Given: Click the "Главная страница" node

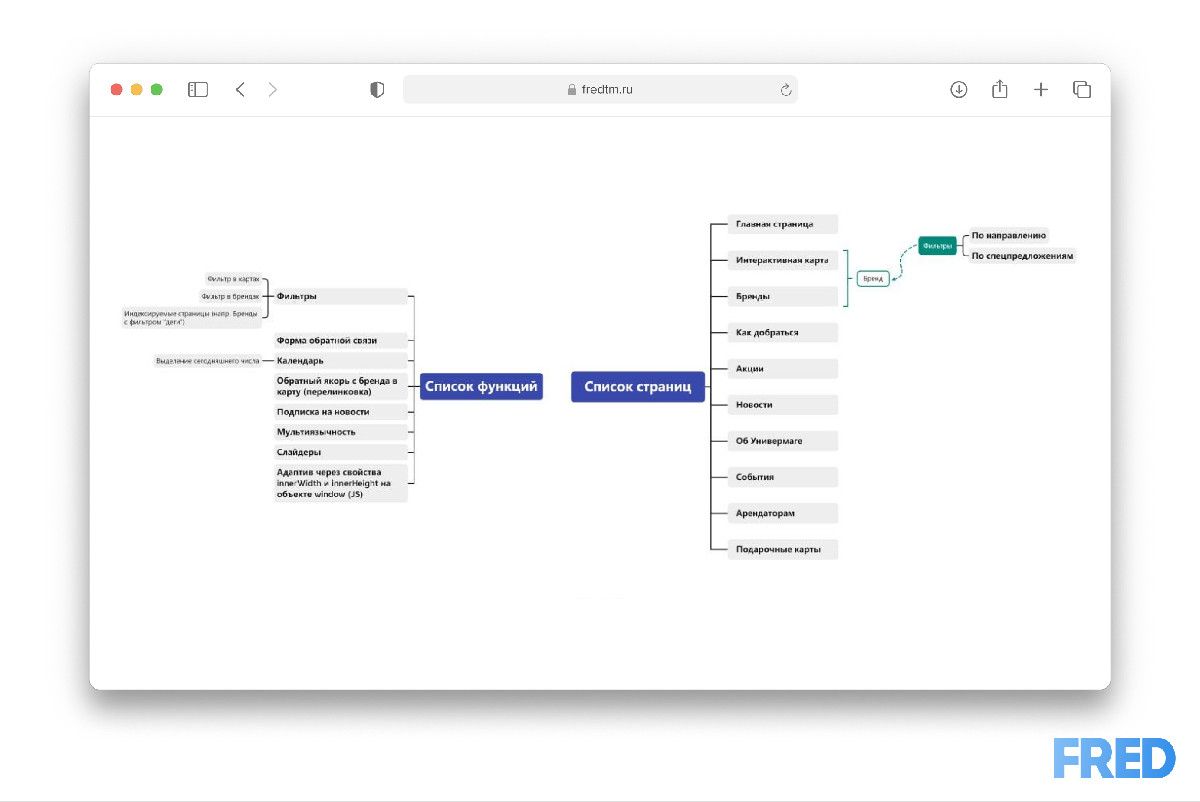Looking at the screenshot, I should pyautogui.click(x=784, y=224).
